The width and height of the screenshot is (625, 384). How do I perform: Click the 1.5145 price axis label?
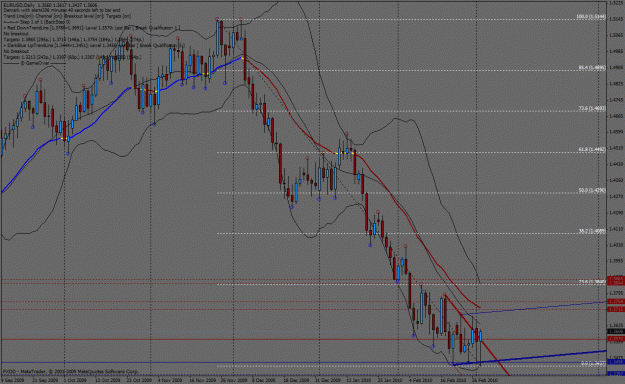point(616,19)
